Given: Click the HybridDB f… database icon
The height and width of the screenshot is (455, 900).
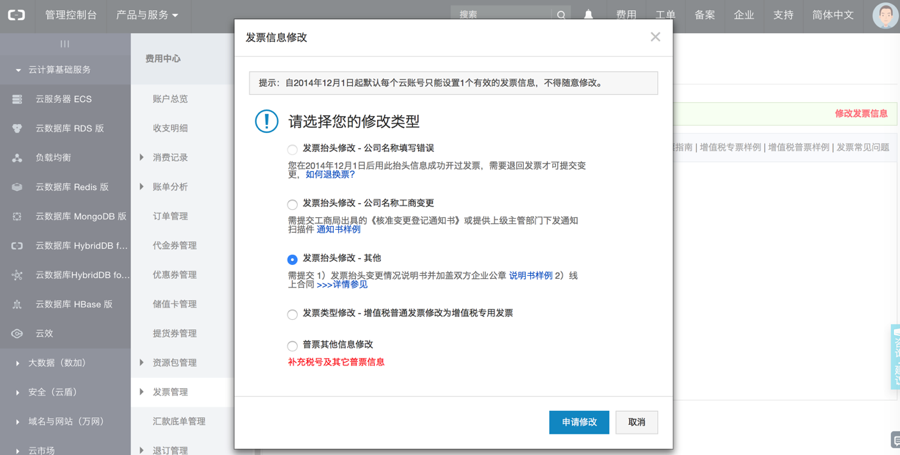Looking at the screenshot, I should coord(17,246).
